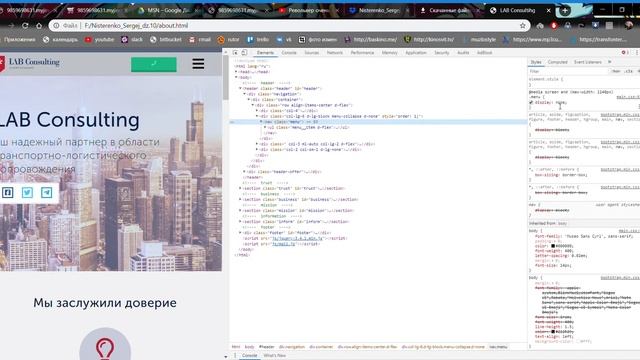Switch to the Memory DevTools tab
Viewport: 640px width, 360px height.
(389, 53)
